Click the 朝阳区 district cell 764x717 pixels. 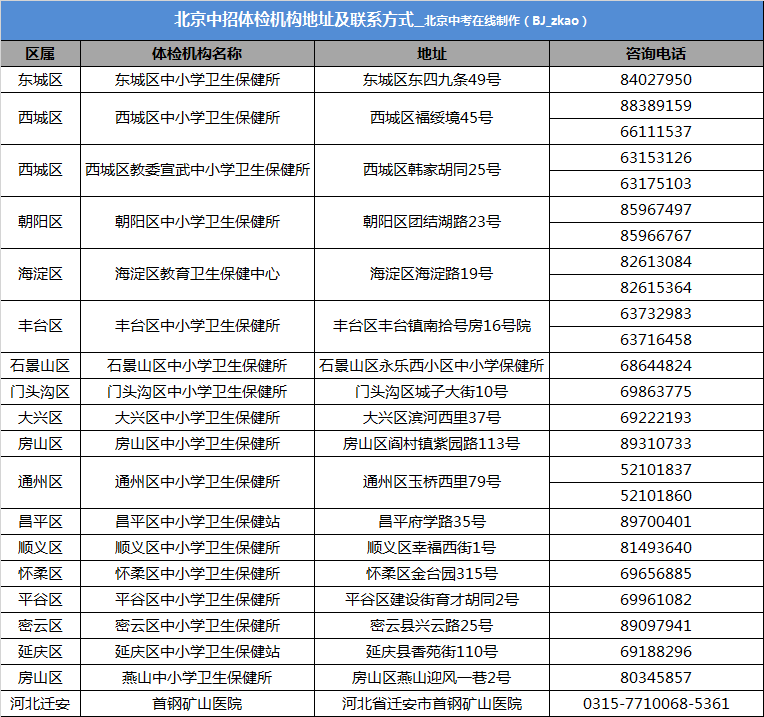click(40, 222)
